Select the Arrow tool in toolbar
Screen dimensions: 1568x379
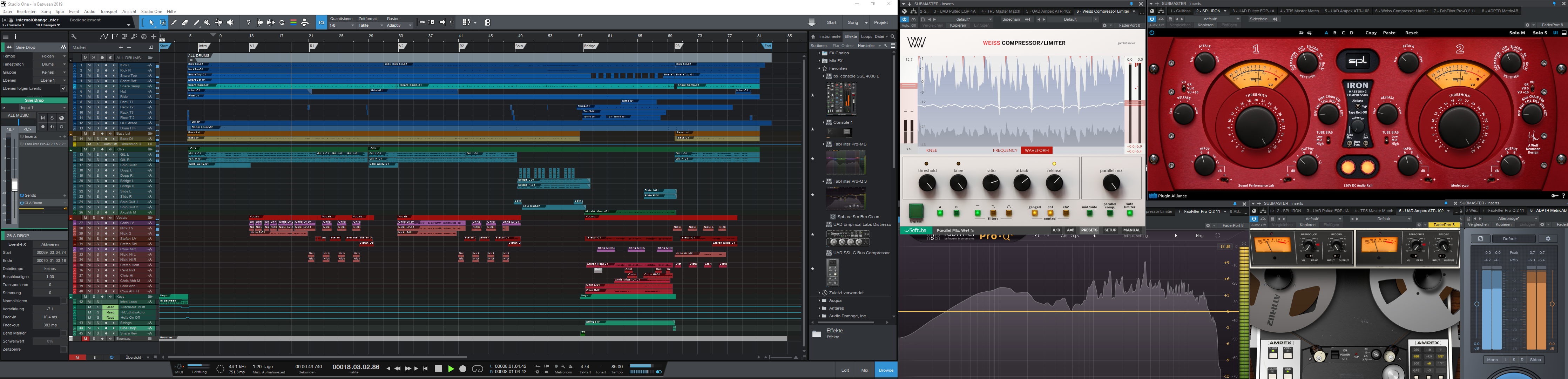tap(151, 22)
